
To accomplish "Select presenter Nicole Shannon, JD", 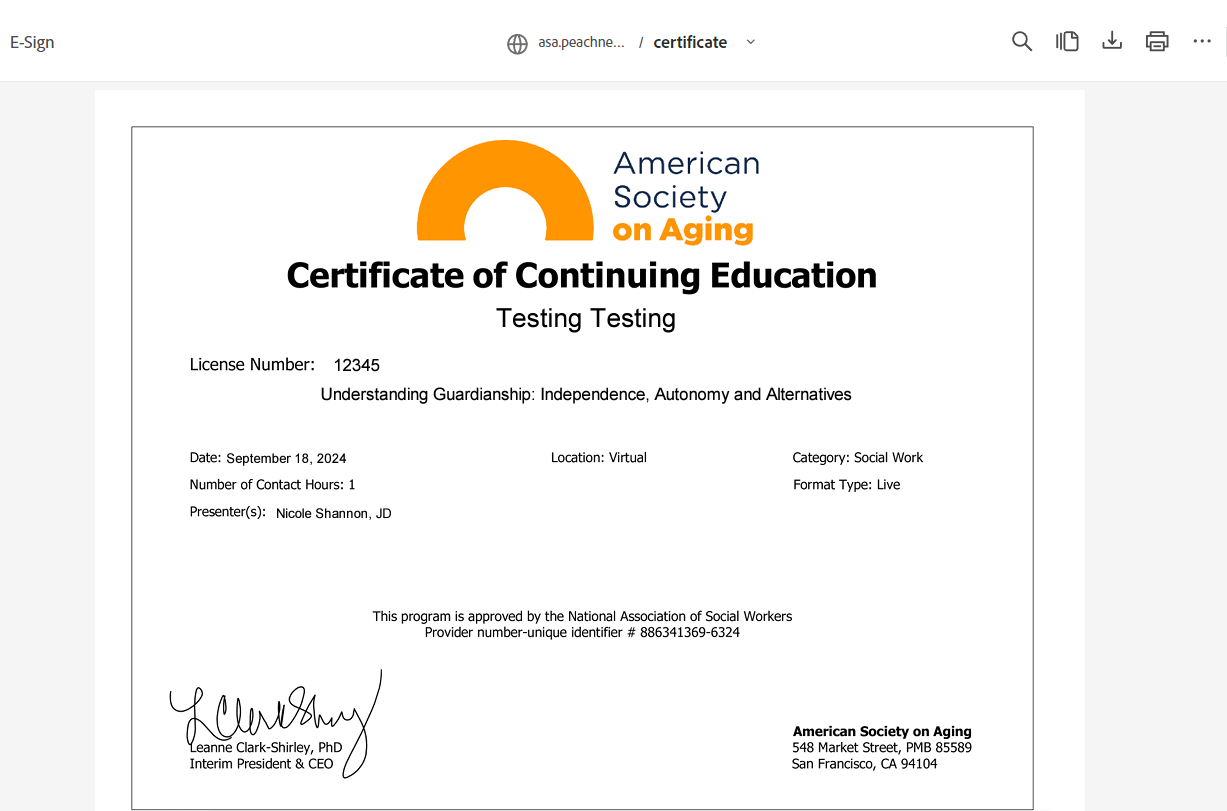I will [334, 514].
